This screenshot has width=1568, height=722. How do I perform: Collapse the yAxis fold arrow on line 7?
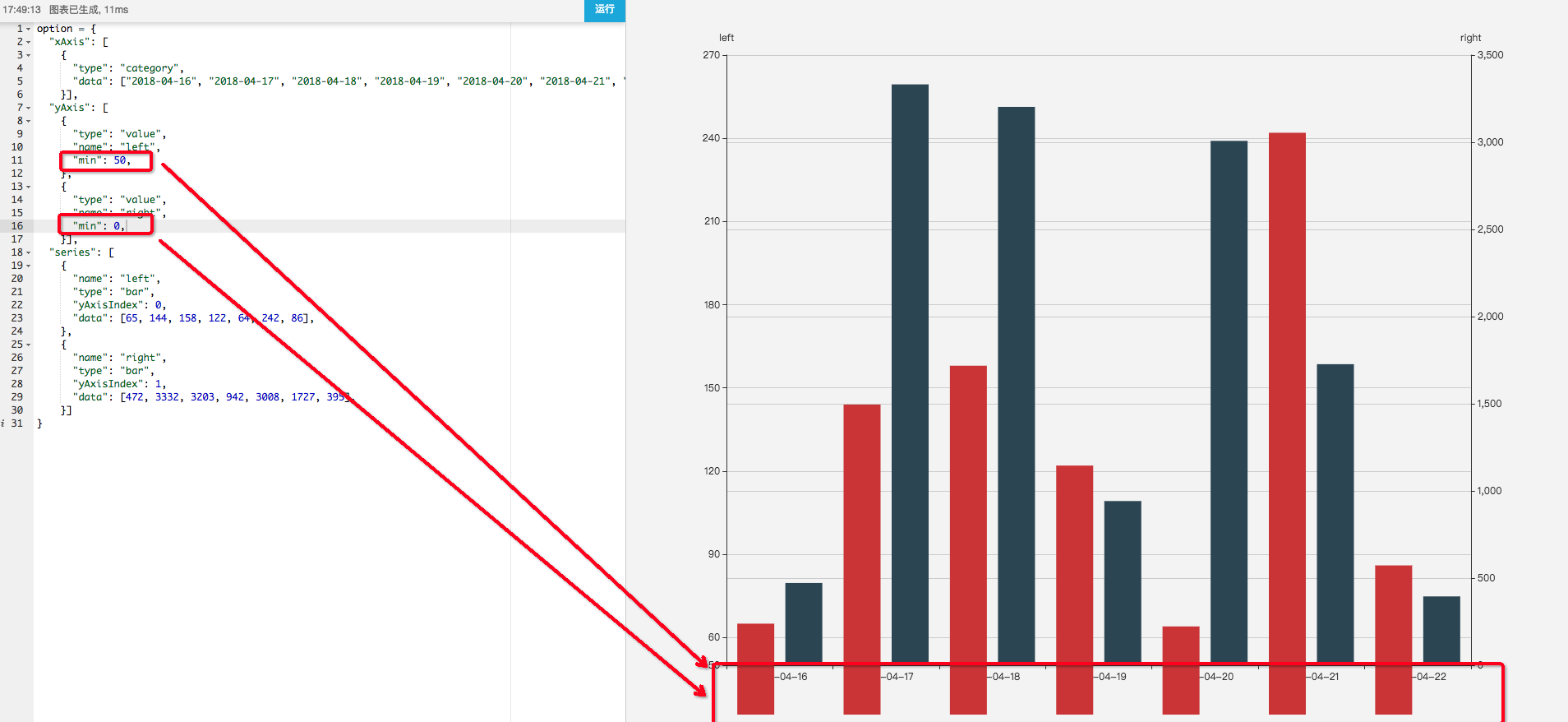[x=28, y=108]
